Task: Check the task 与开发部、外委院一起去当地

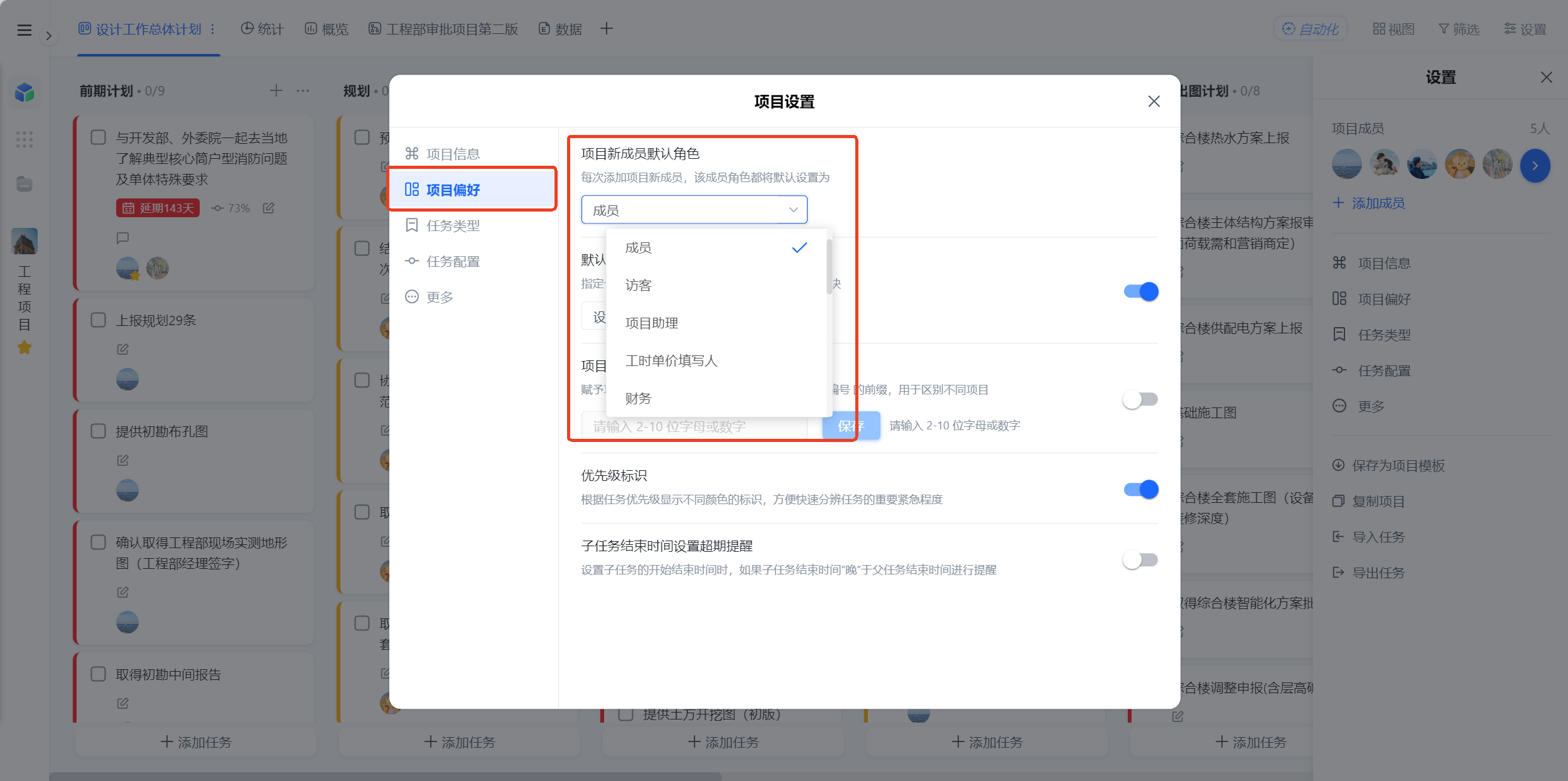Action: (99, 137)
